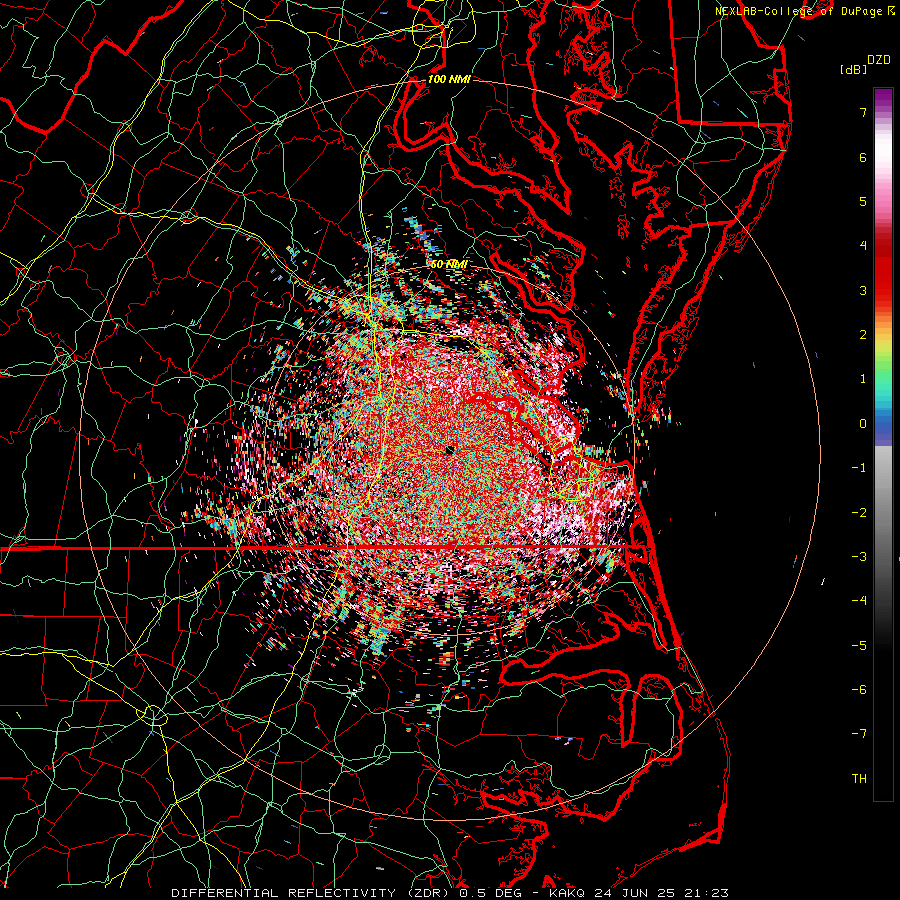Click the 7 value on the dB scale

863,112
